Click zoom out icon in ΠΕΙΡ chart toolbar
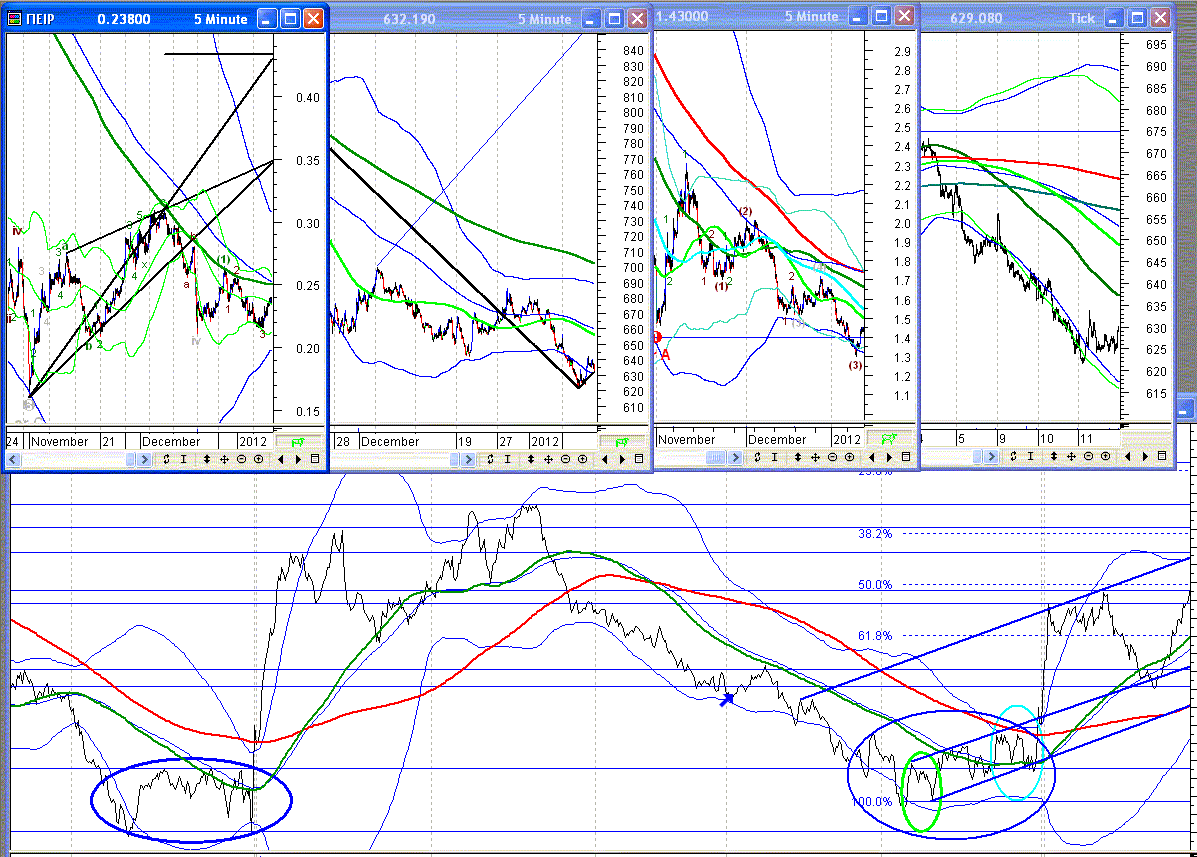Image resolution: width=1197 pixels, height=857 pixels. pyautogui.click(x=241, y=459)
